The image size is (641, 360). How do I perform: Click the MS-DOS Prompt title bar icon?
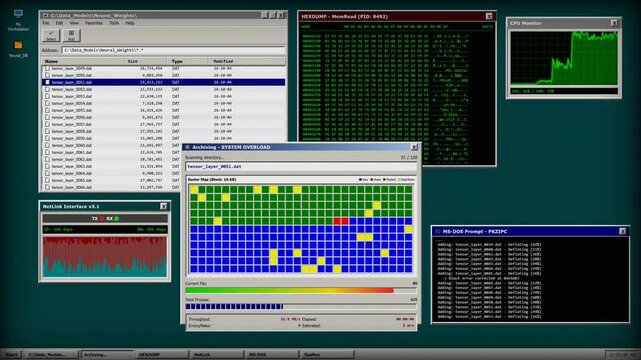click(x=438, y=231)
